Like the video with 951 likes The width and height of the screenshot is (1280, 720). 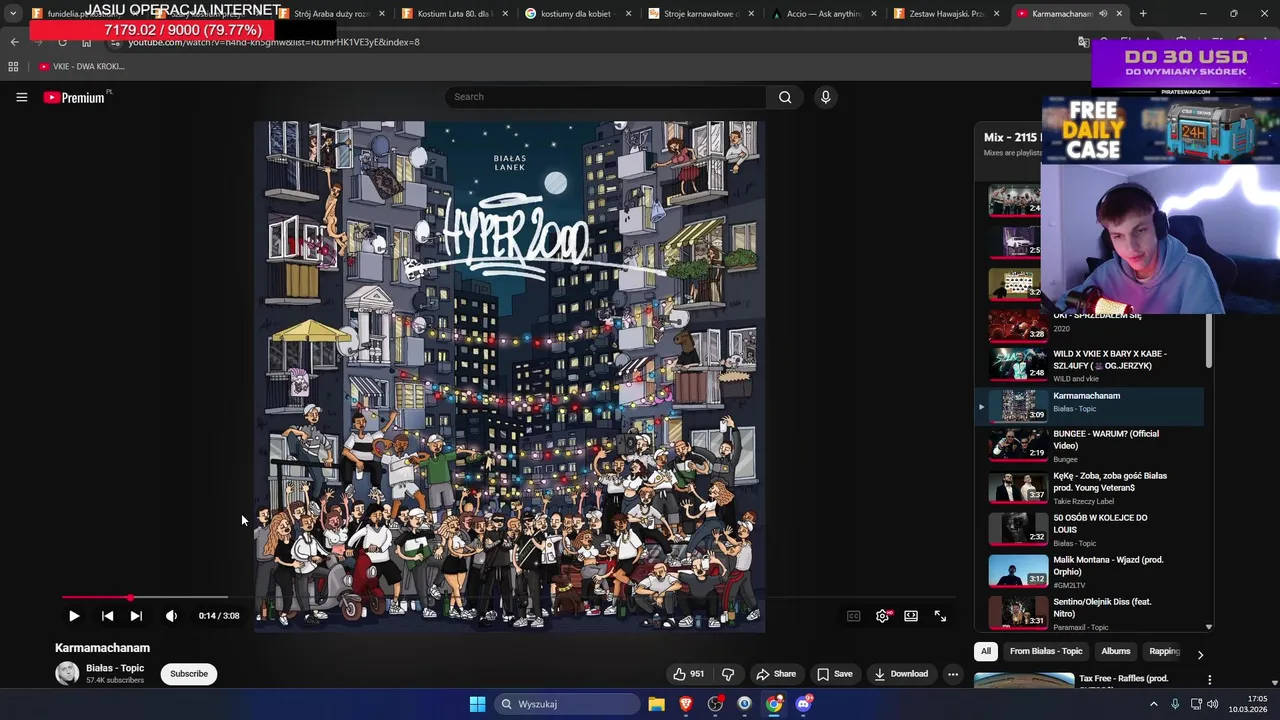[x=689, y=674]
